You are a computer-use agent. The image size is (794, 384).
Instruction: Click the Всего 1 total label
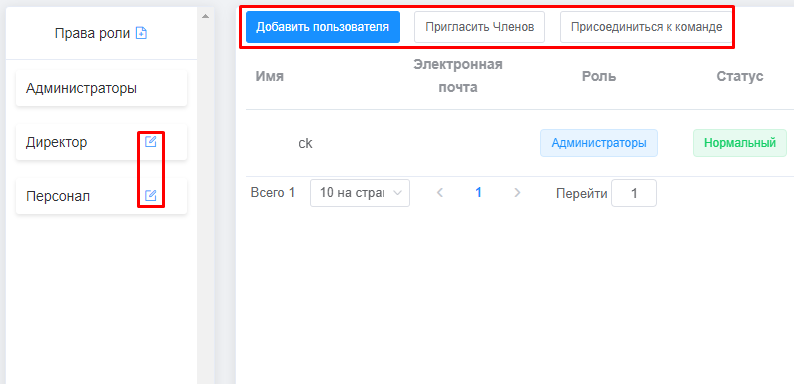(272, 193)
